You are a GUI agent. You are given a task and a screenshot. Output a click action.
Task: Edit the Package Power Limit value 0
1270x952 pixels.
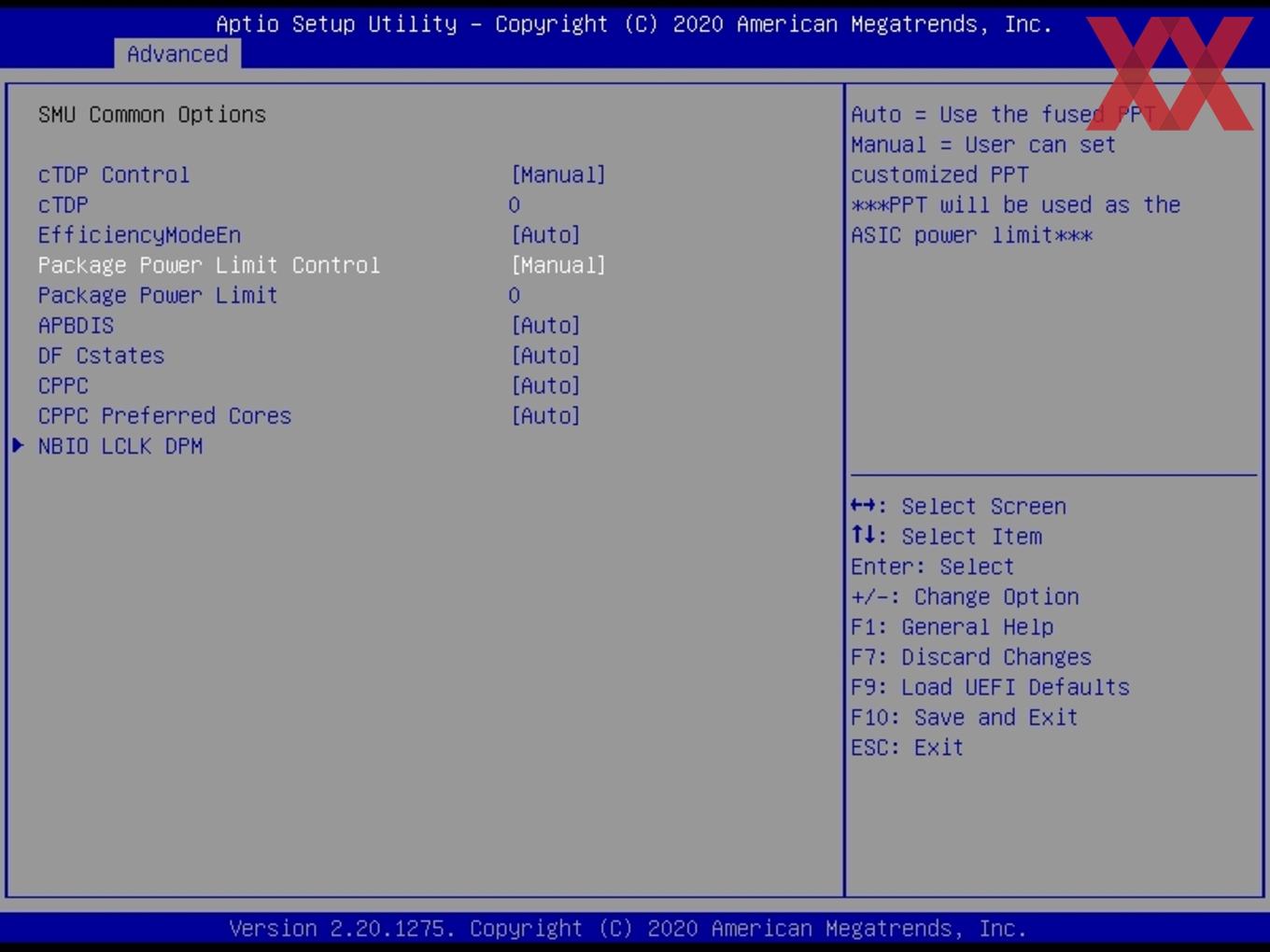[x=515, y=295]
